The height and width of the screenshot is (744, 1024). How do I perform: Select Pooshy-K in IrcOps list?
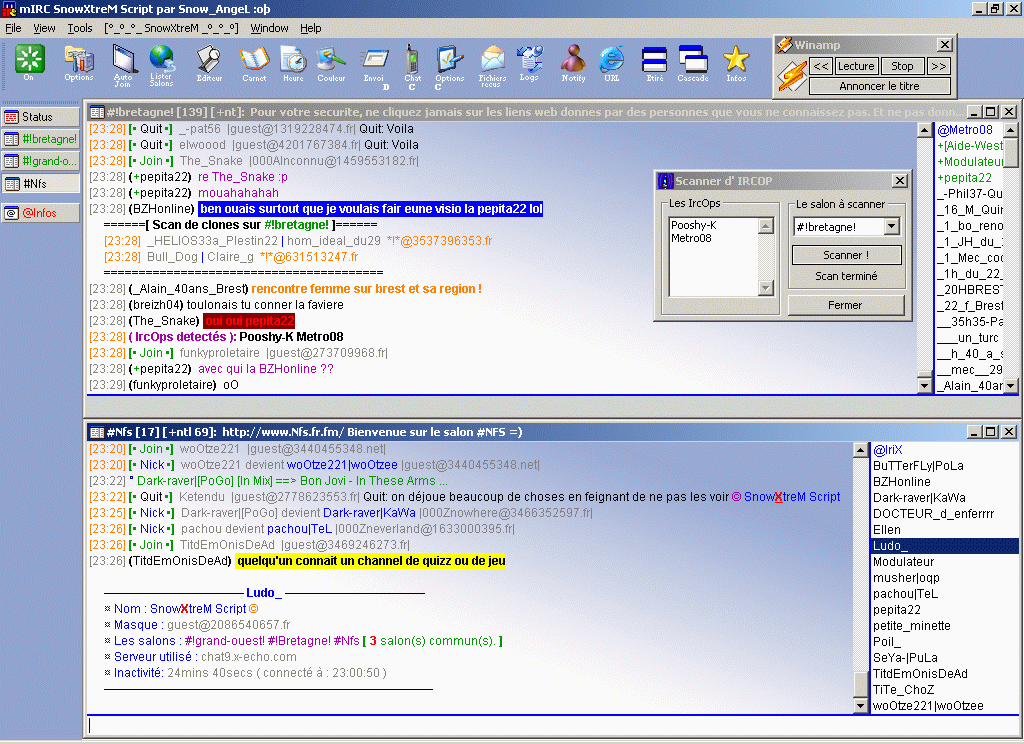pos(694,225)
